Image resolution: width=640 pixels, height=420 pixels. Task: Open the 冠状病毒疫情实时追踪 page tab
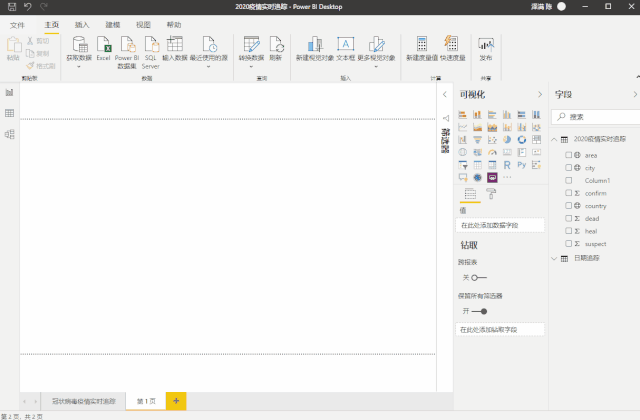tap(84, 401)
